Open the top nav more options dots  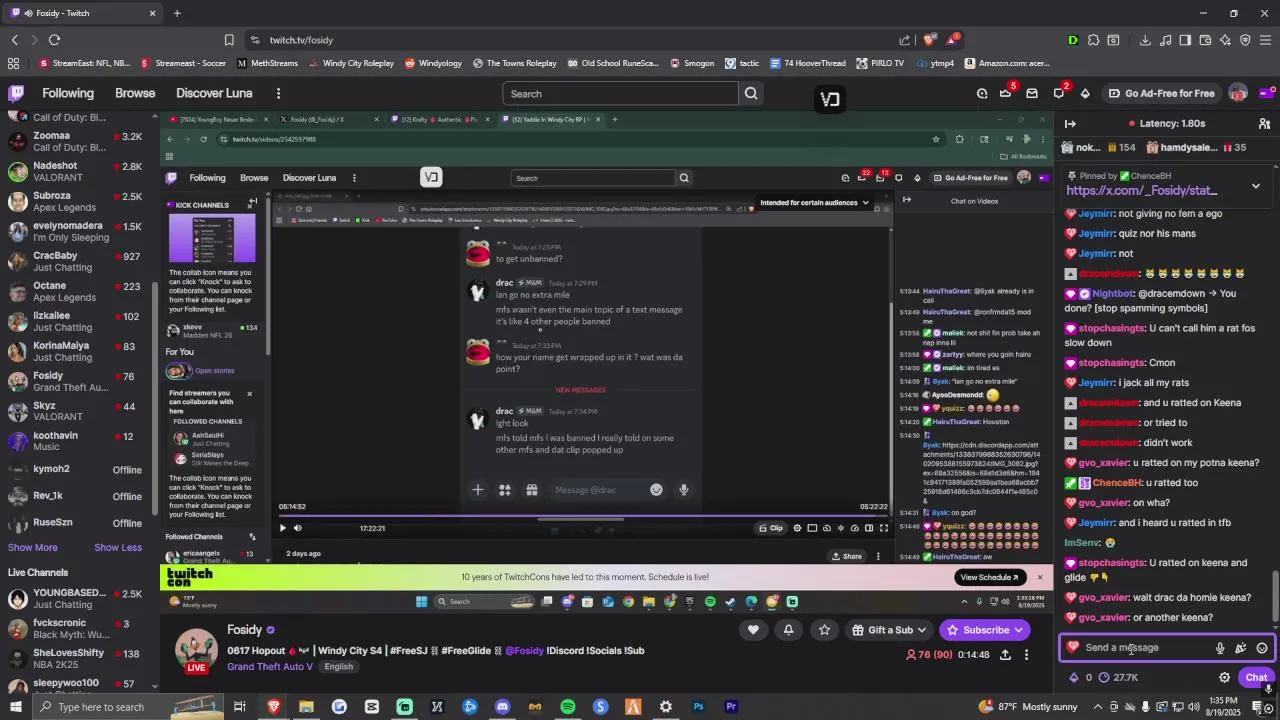[x=278, y=93]
